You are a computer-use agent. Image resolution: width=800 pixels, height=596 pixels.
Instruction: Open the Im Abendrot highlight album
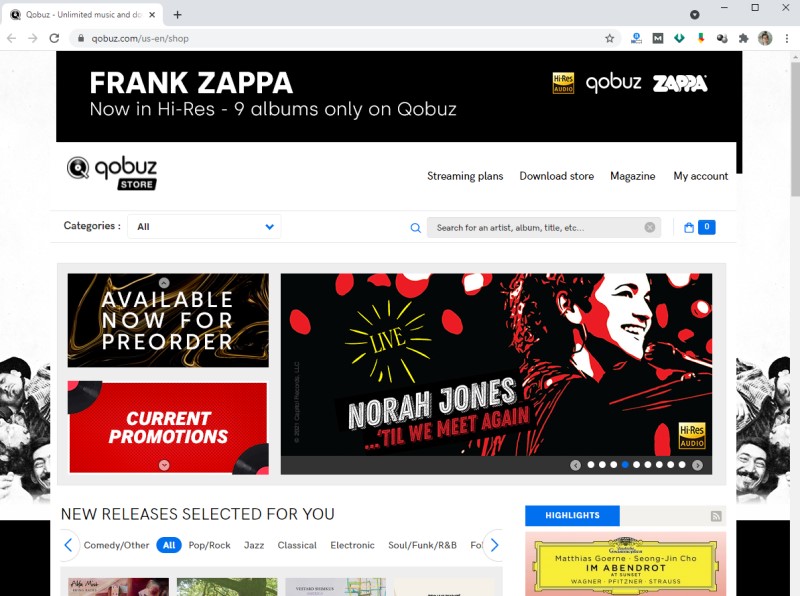626,564
